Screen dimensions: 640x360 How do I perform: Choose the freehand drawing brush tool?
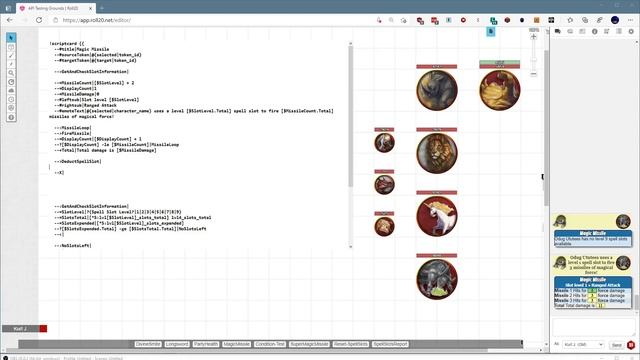click(11, 56)
